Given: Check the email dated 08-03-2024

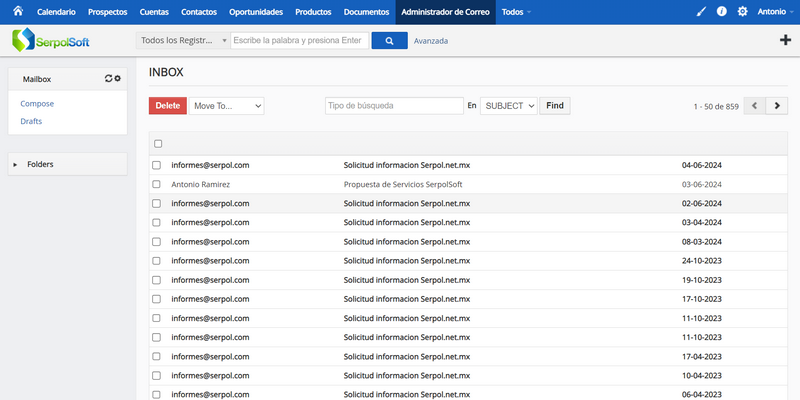Looking at the screenshot, I should (157, 242).
